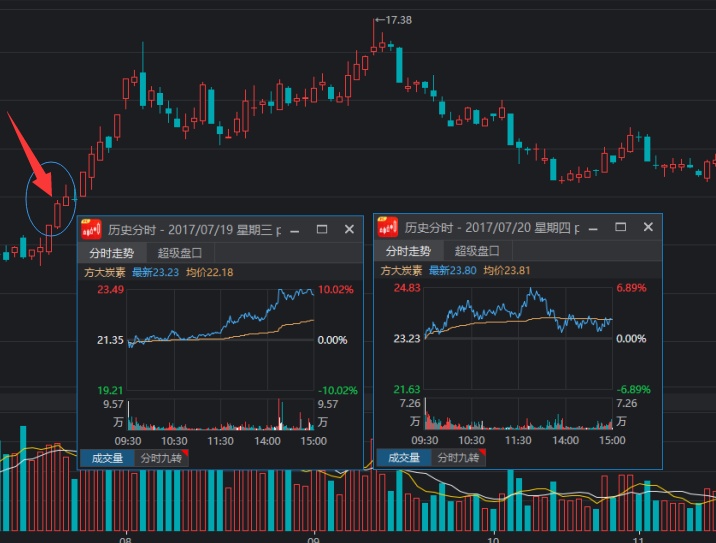Close the 2017/07/20 history window
716x543 pixels.
(648, 229)
